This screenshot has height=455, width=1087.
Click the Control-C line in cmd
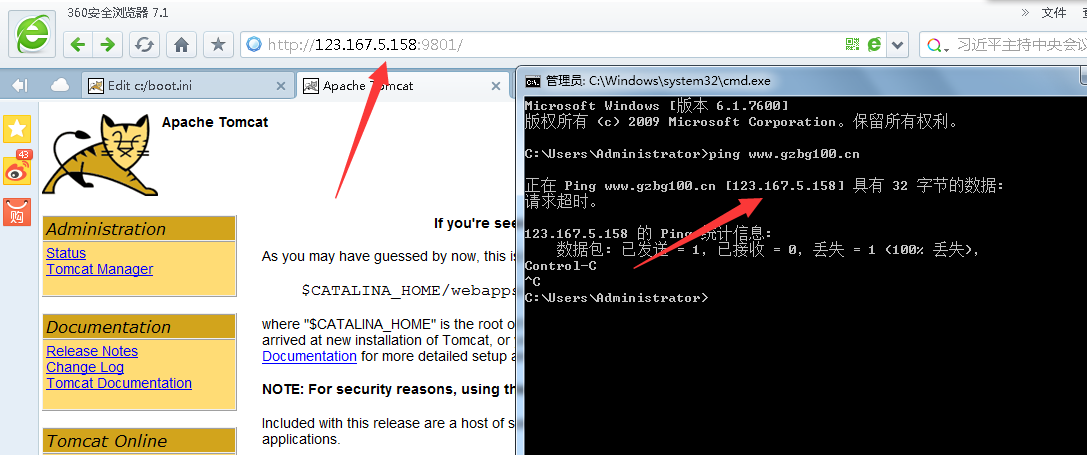coord(561,266)
